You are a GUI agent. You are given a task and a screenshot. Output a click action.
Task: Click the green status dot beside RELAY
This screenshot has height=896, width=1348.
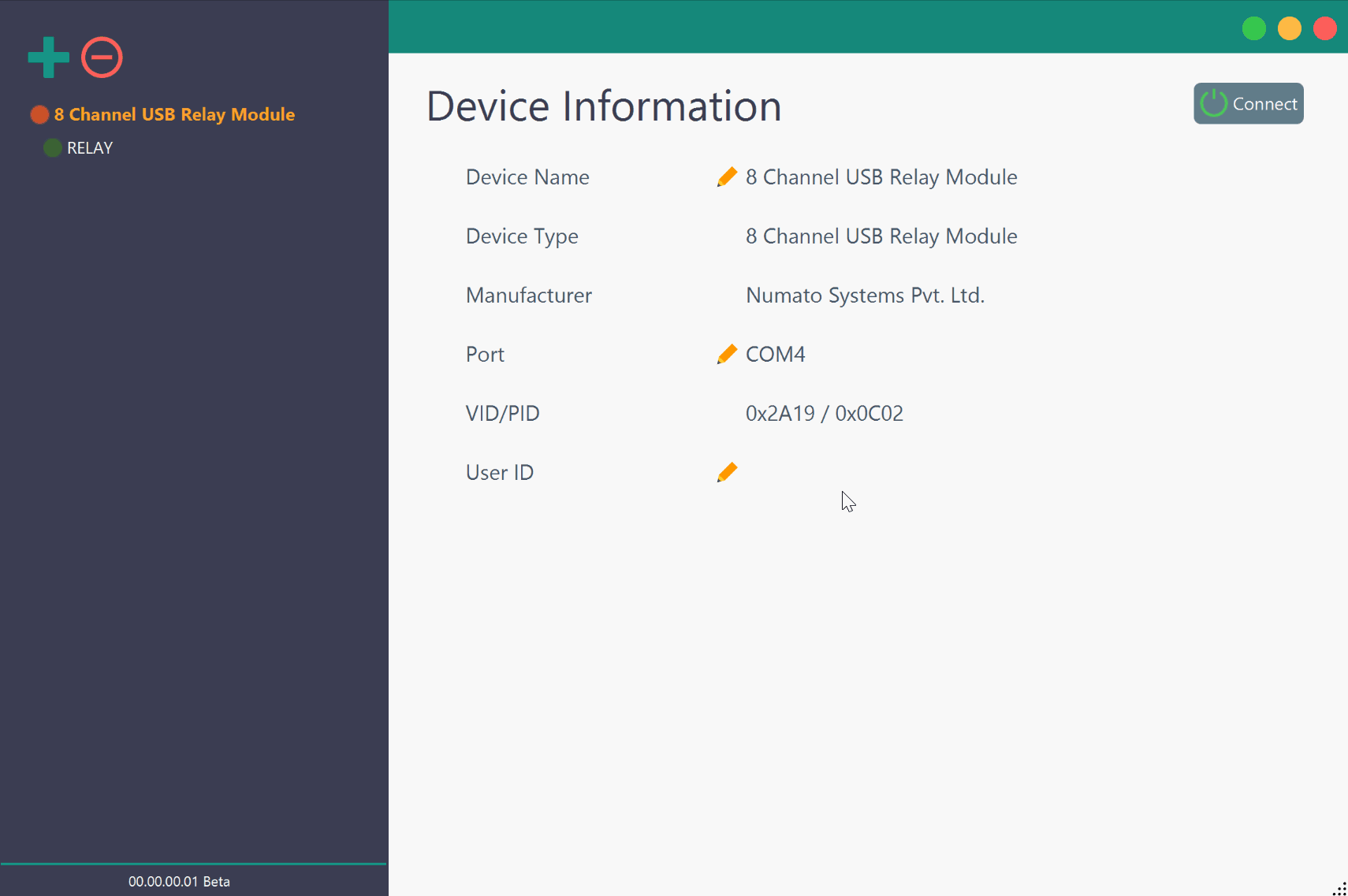[x=52, y=147]
